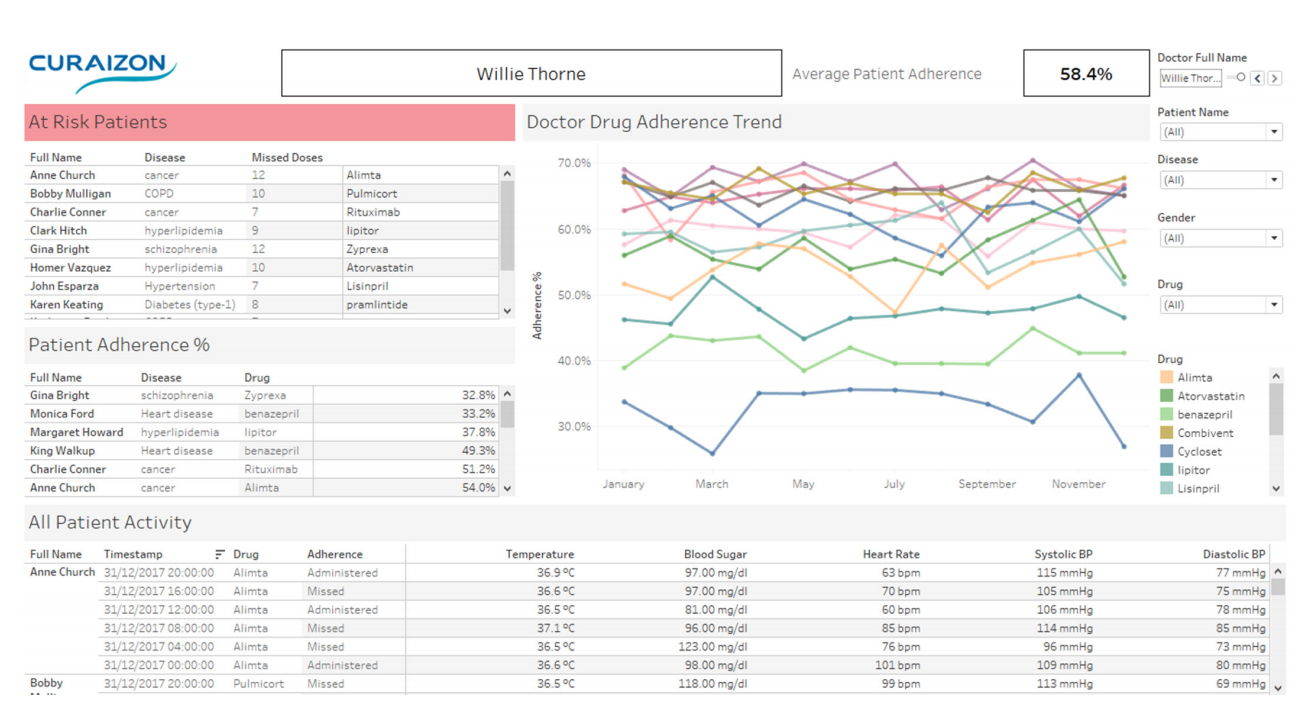Image resolution: width=1309 pixels, height=714 pixels.
Task: Click the Diastolic BP column header
Action: point(1234,554)
